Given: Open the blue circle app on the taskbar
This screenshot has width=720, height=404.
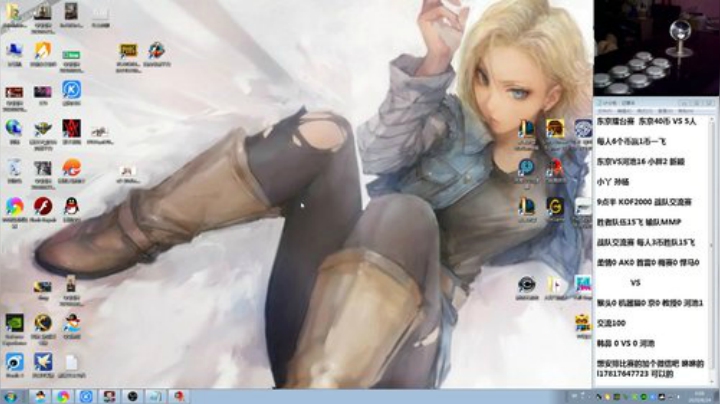Looking at the screenshot, I should (86, 396).
